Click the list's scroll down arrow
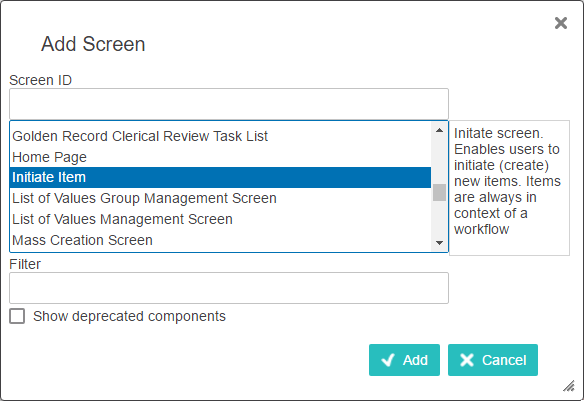Image resolution: width=584 pixels, height=401 pixels. [x=439, y=243]
